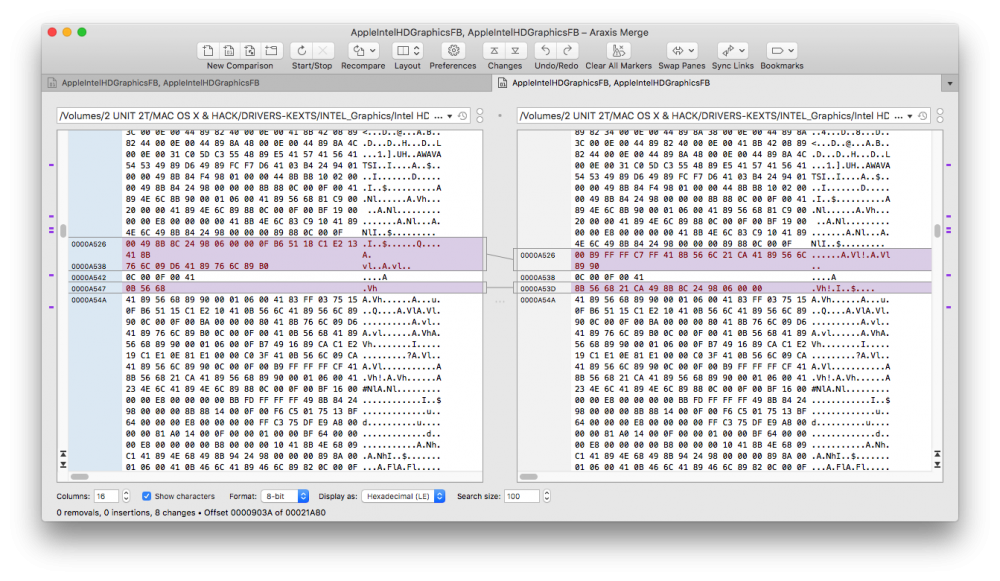The width and height of the screenshot is (1000, 581).
Task: Open the Layout pane selector
Action: pyautogui.click(x=408, y=50)
